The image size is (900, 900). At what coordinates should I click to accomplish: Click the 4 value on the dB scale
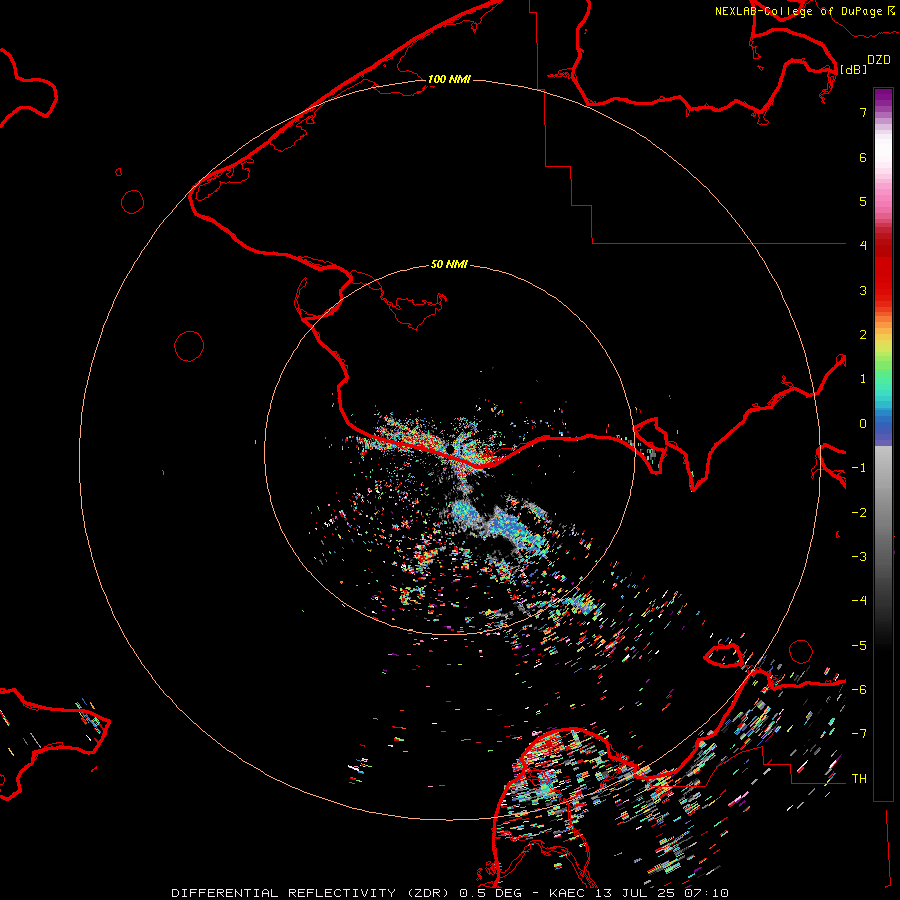tap(863, 245)
